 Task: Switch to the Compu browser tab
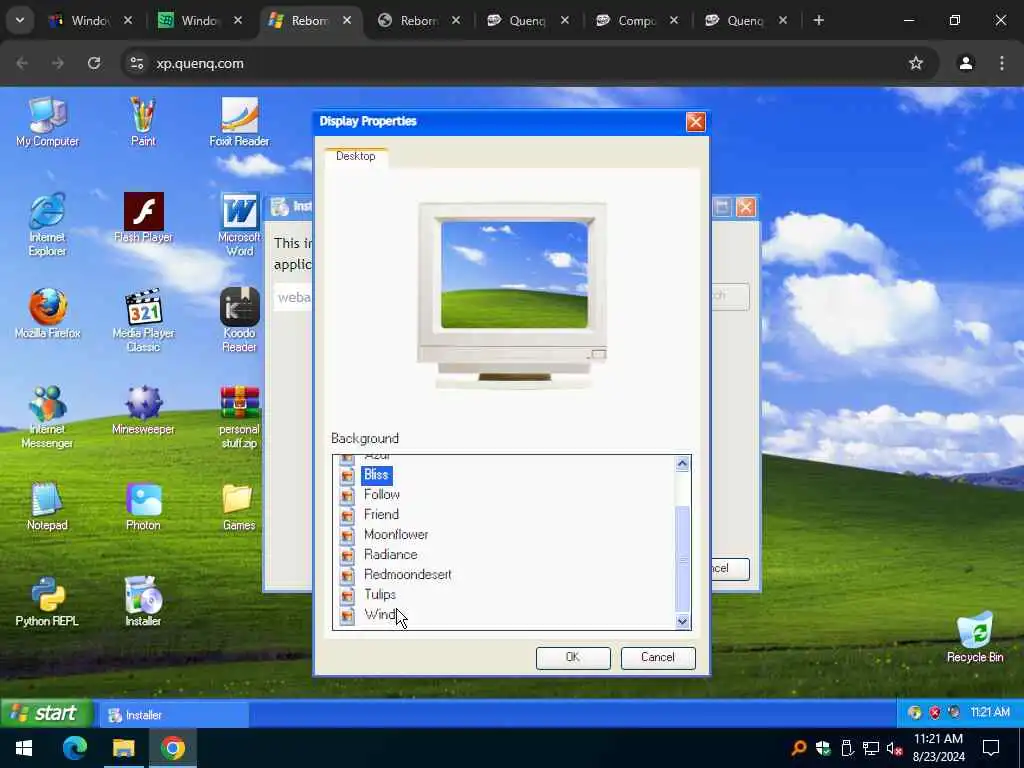tap(636, 21)
